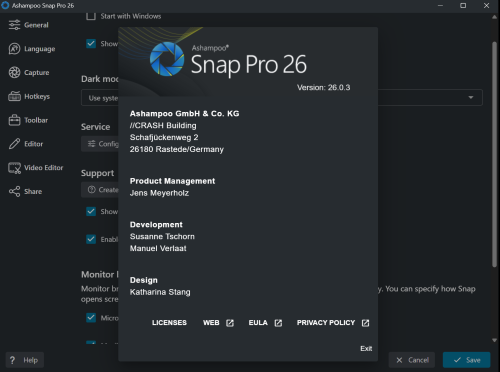Open Video Editor scissors icon

(14, 168)
